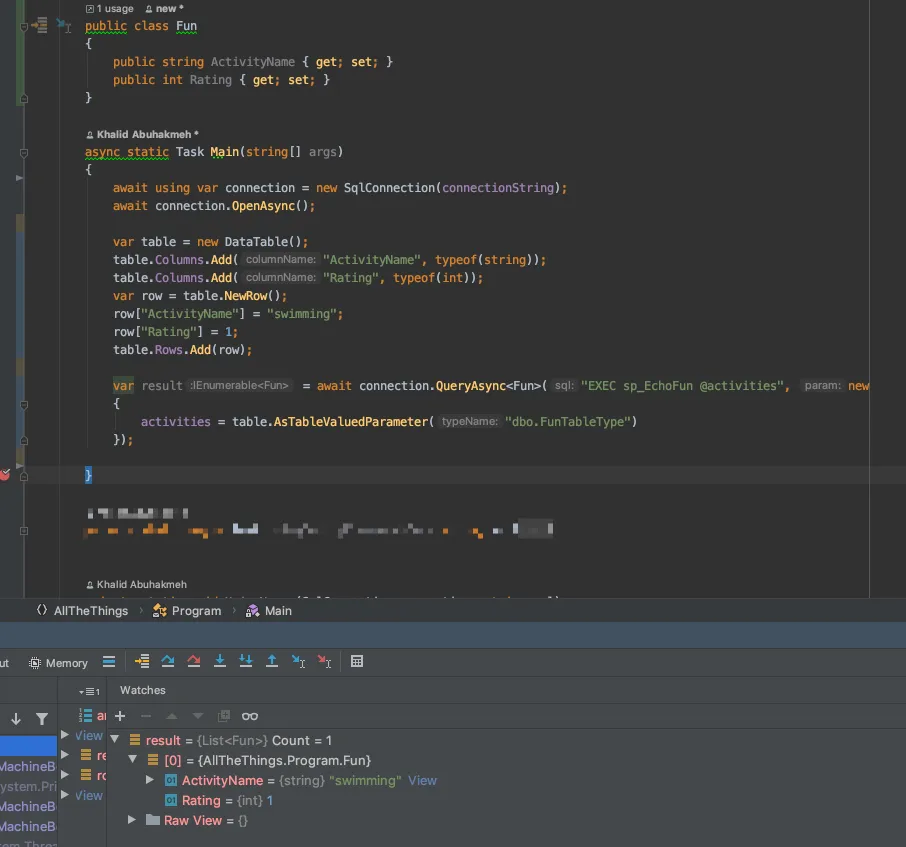Click the '1 usage' code lens above Fun

click(110, 9)
